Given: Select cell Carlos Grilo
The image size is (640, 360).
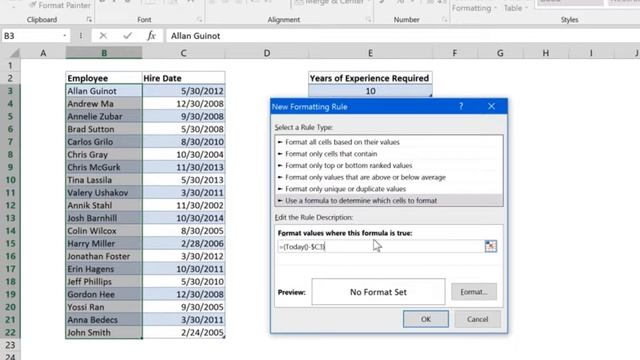Looking at the screenshot, I should (x=104, y=142).
